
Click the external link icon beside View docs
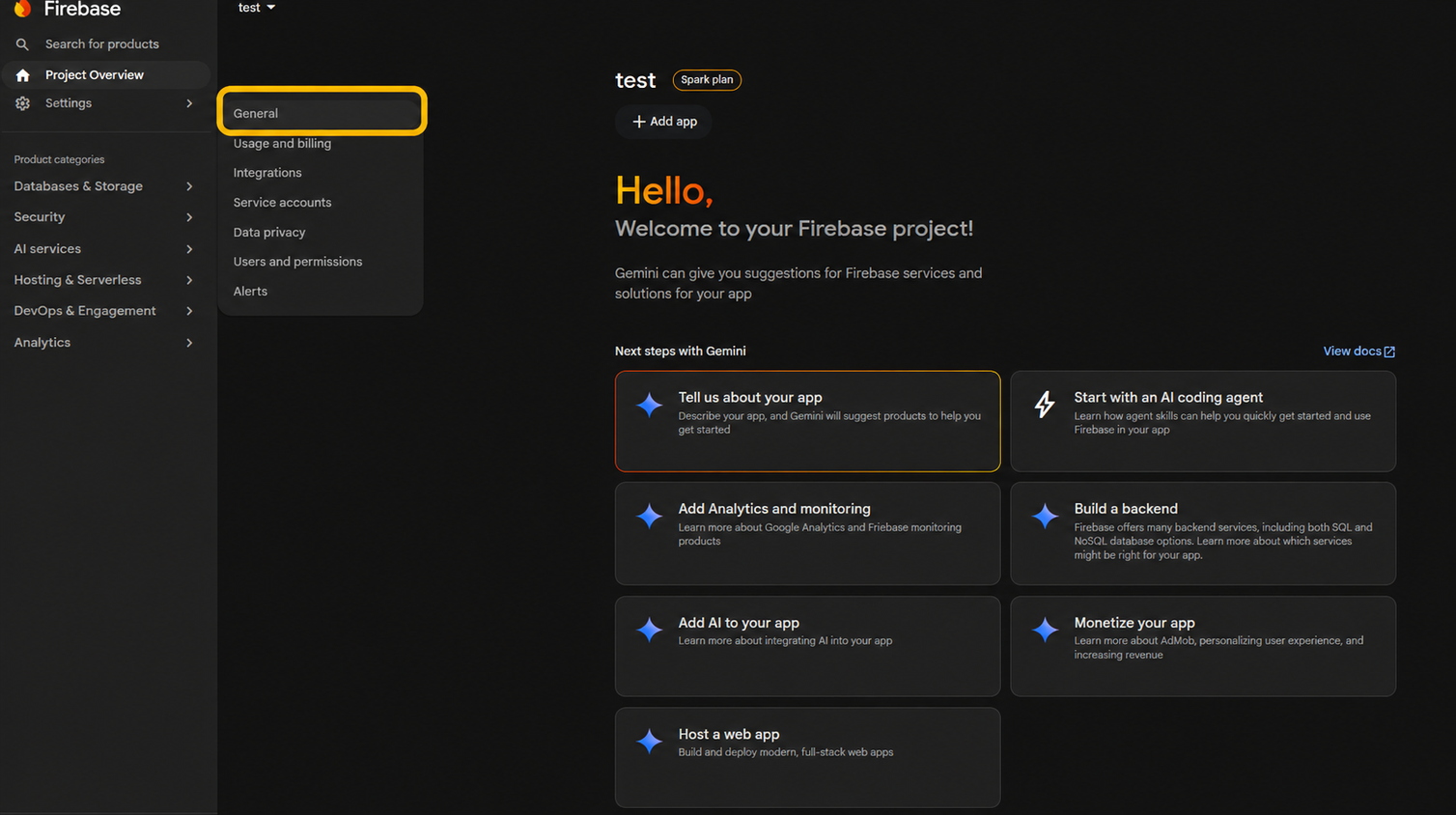(1389, 351)
